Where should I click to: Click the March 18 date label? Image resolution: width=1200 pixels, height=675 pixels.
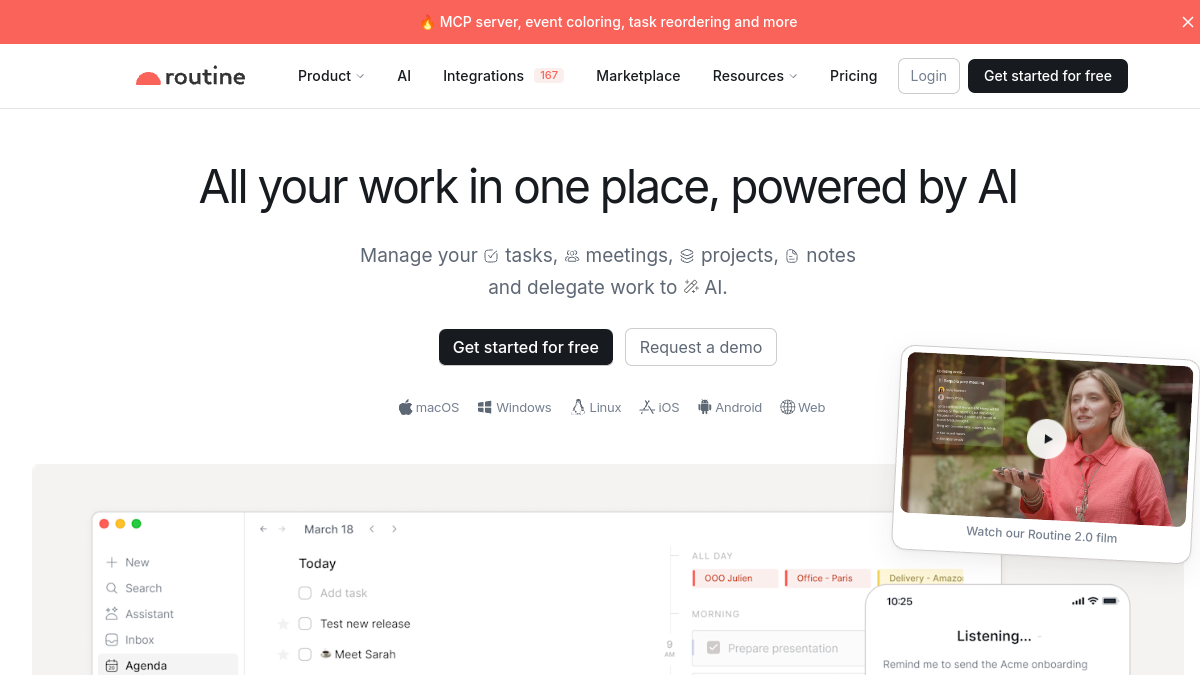(x=329, y=529)
